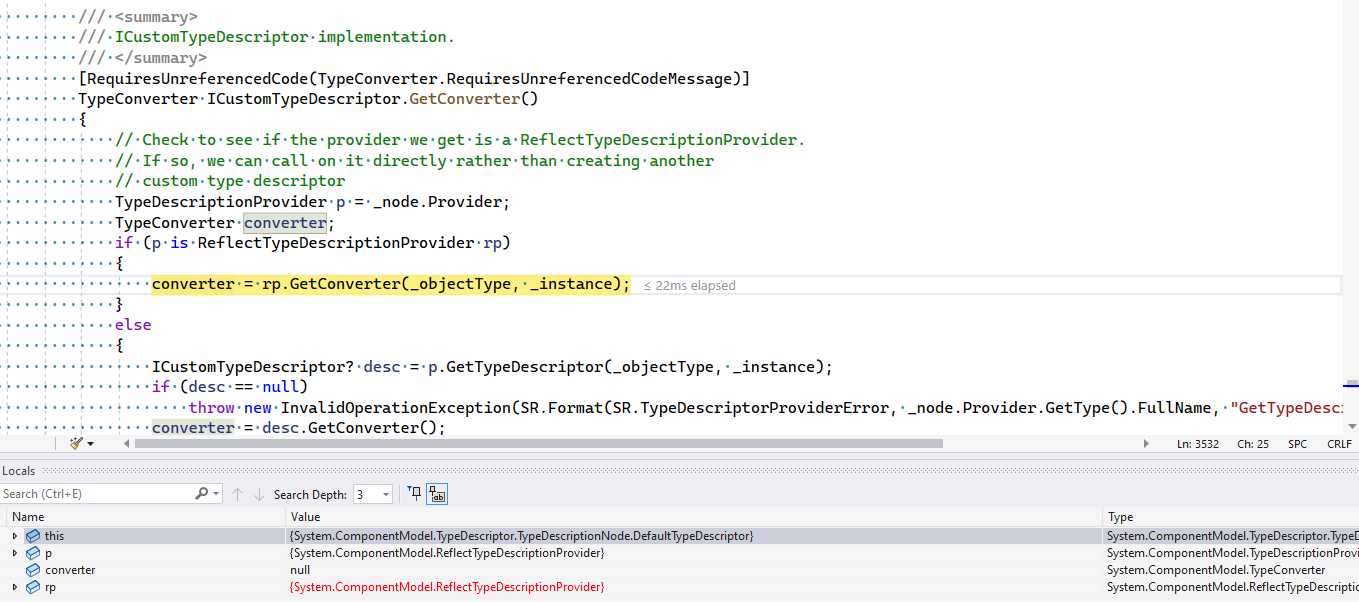Click the object icon beside 'p'

coord(33,553)
